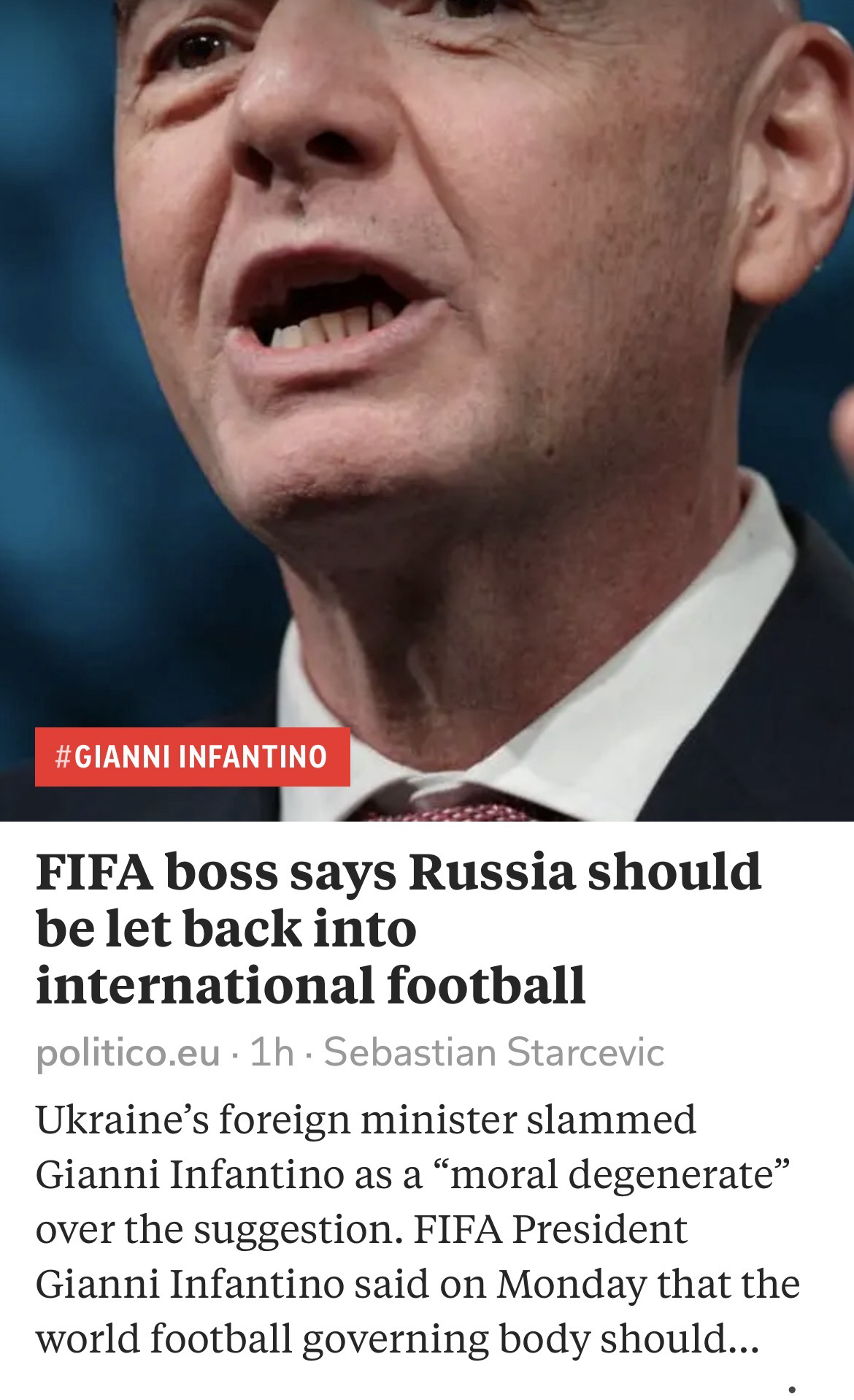Open the politico.eu source link

128,1052
